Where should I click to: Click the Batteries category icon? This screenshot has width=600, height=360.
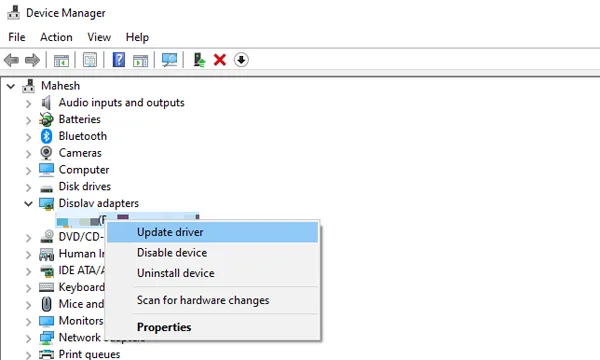click(x=46, y=119)
